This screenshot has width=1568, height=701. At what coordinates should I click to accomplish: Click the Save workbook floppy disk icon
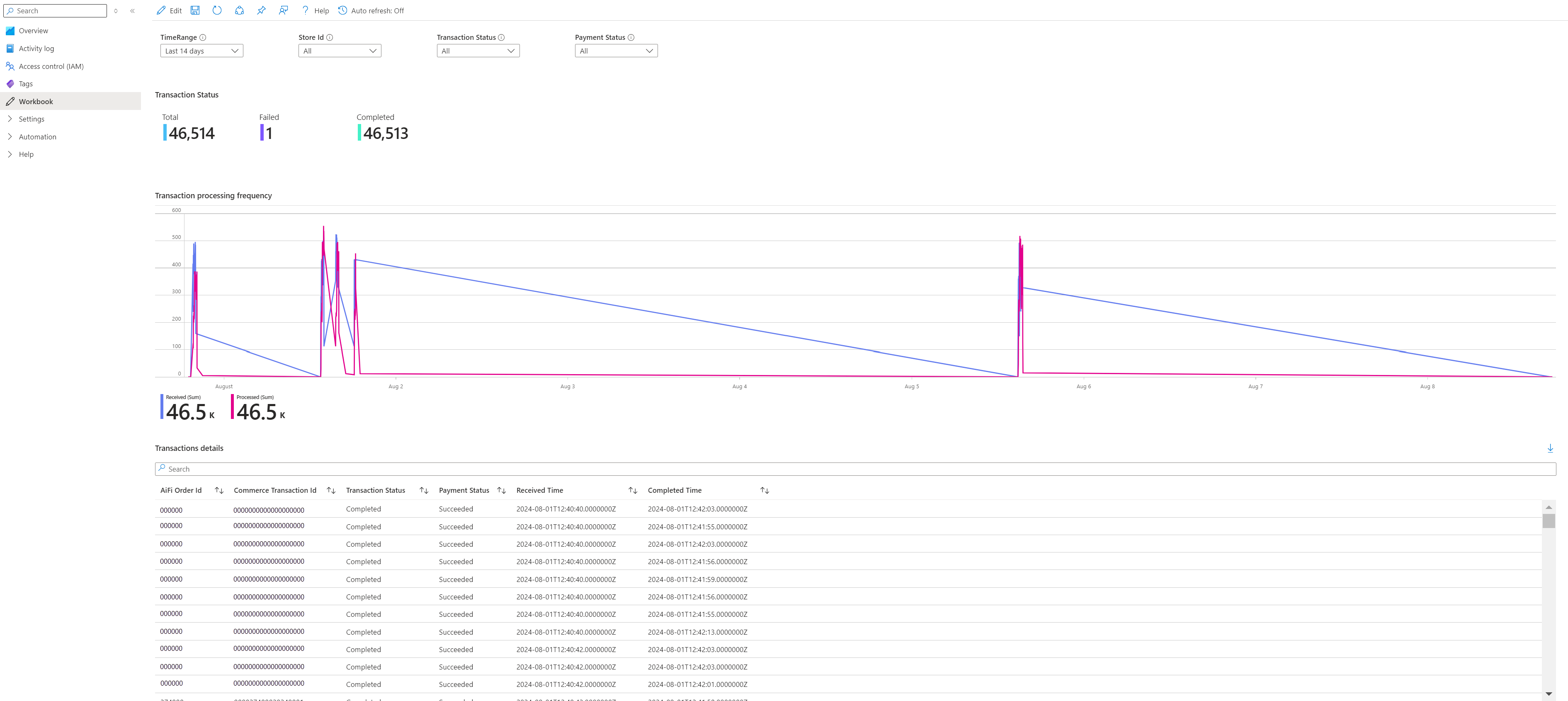point(195,10)
